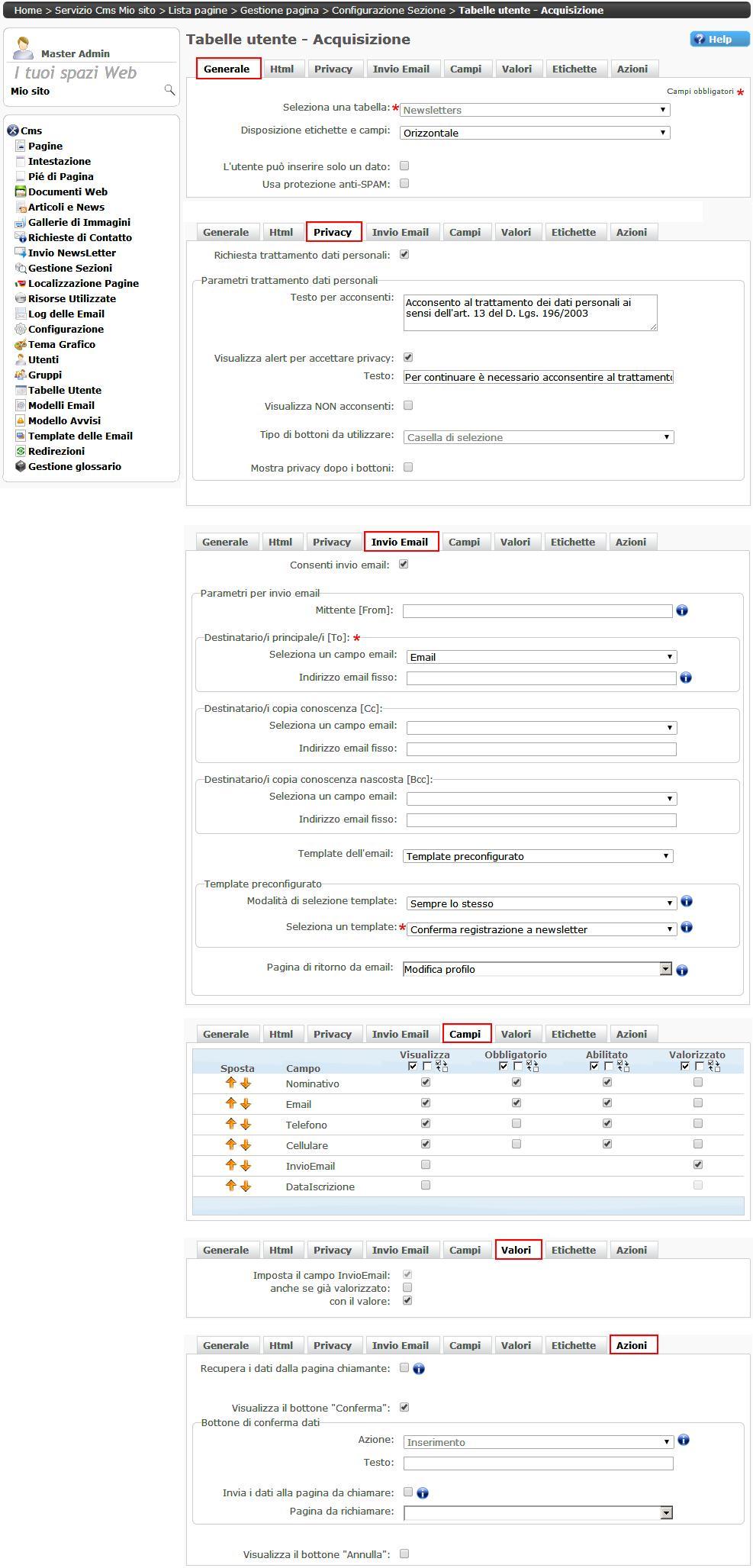753x1568 pixels.
Task: Open Disposizione etichette e campi dropdown
Action: (x=535, y=133)
